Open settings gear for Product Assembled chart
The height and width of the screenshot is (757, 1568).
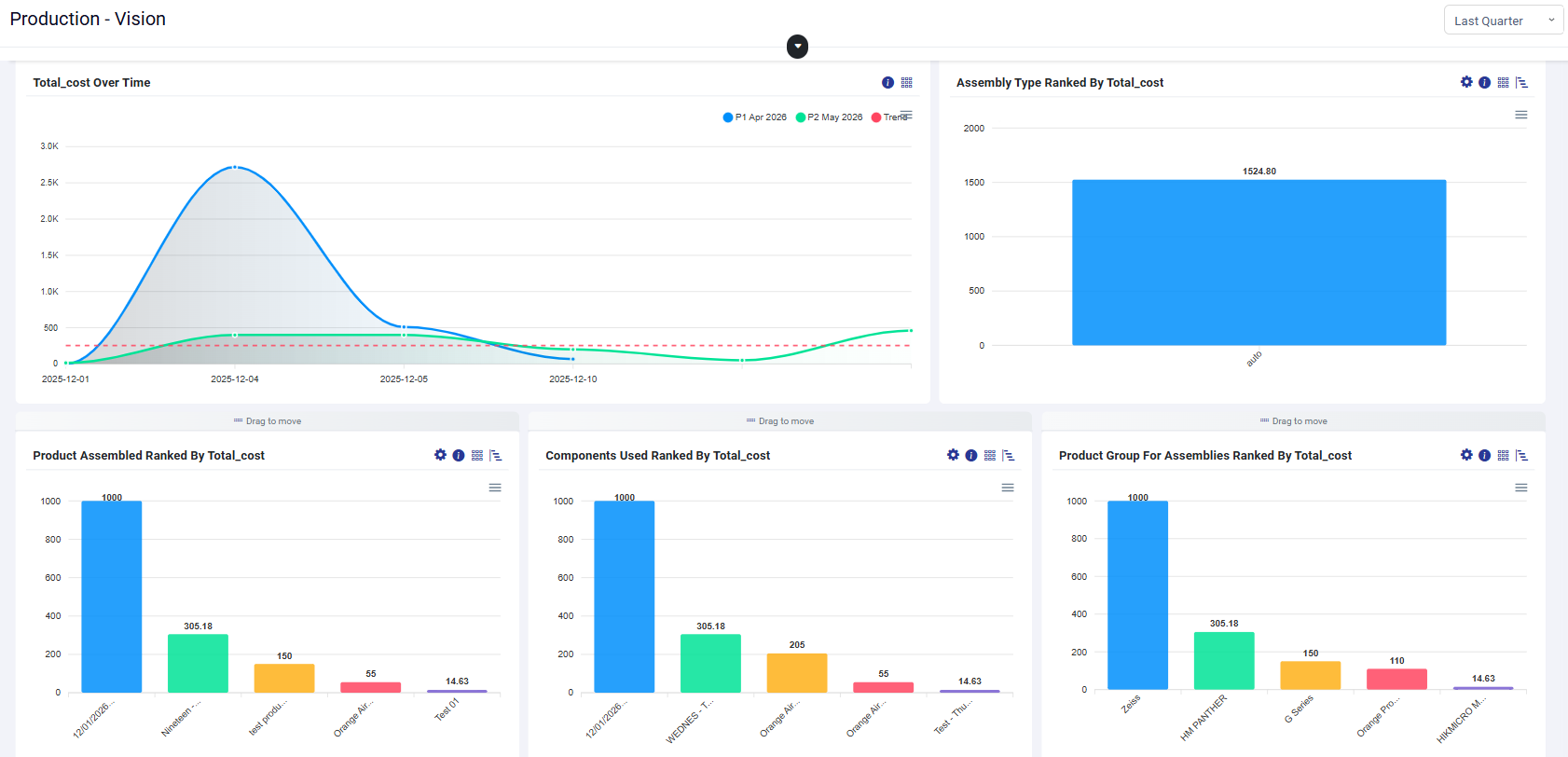(440, 455)
